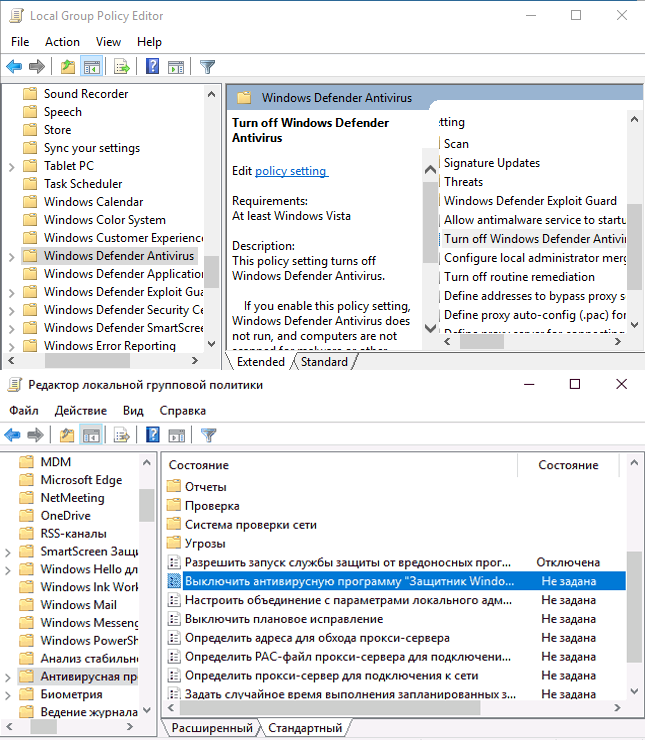
Task: Open the Действие menu
Action: click(x=81, y=411)
